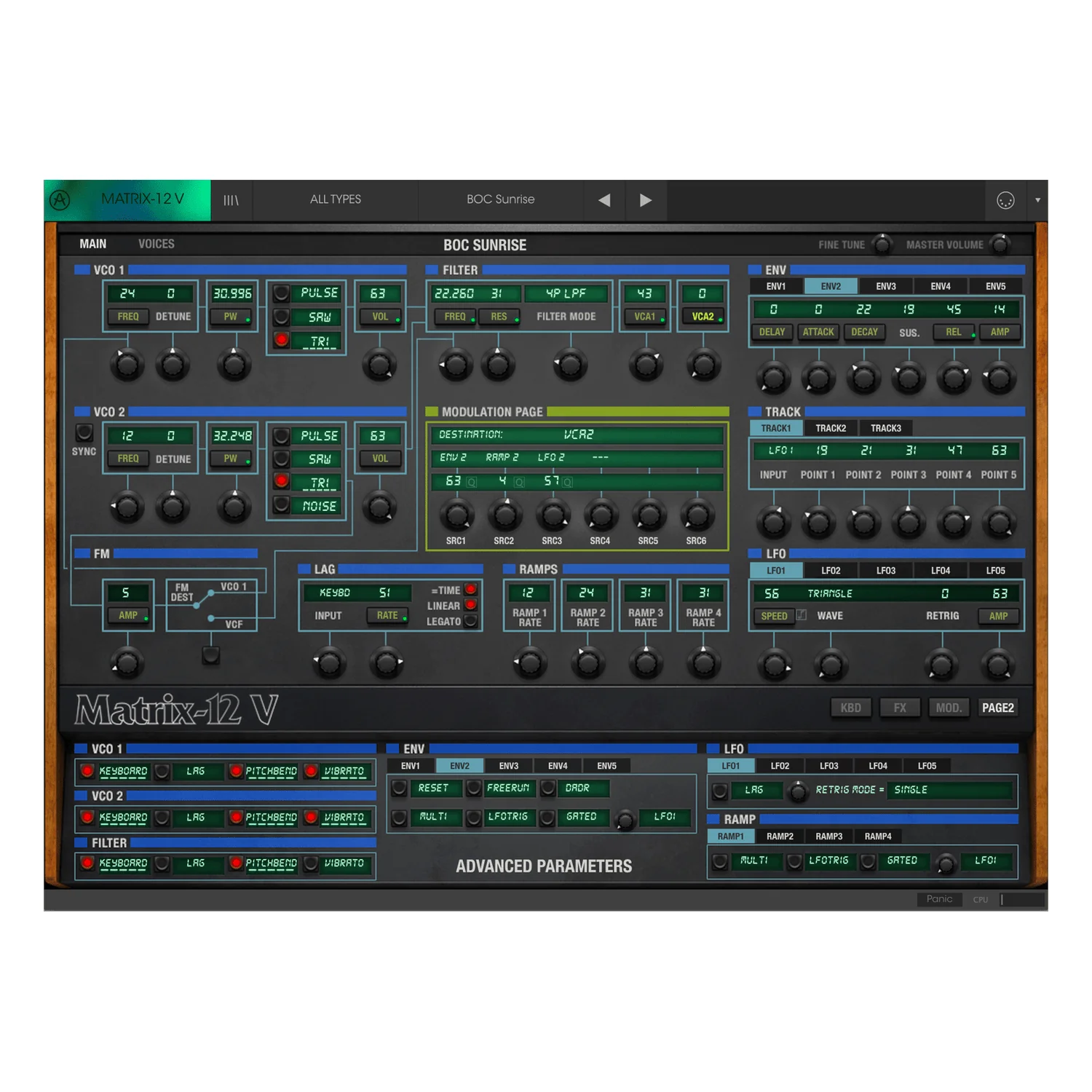The image size is (1092, 1092).
Task: Select ENV5 tab in the upper ENV section
Action: pos(996,286)
